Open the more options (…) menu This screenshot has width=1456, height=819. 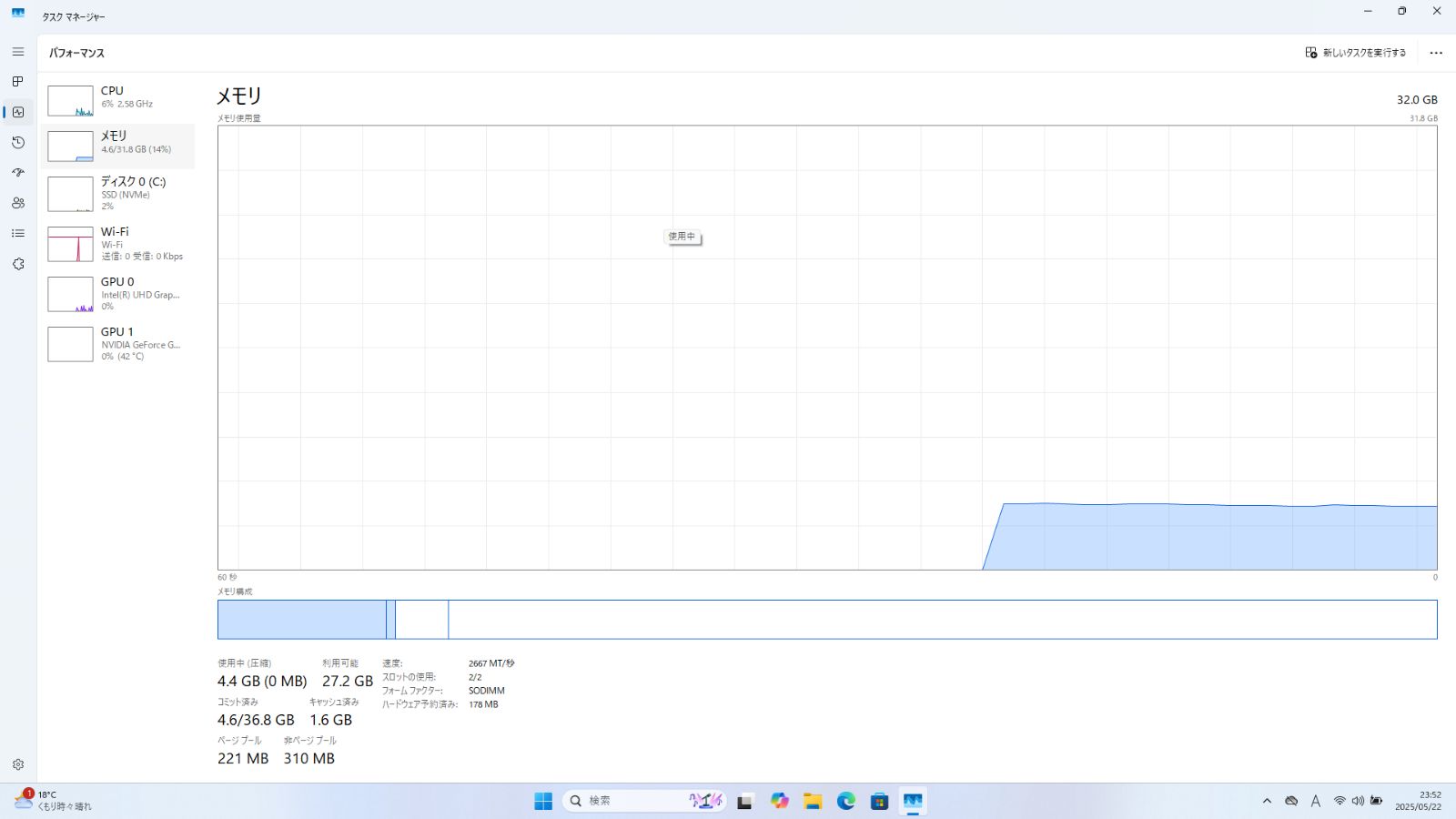(x=1436, y=53)
